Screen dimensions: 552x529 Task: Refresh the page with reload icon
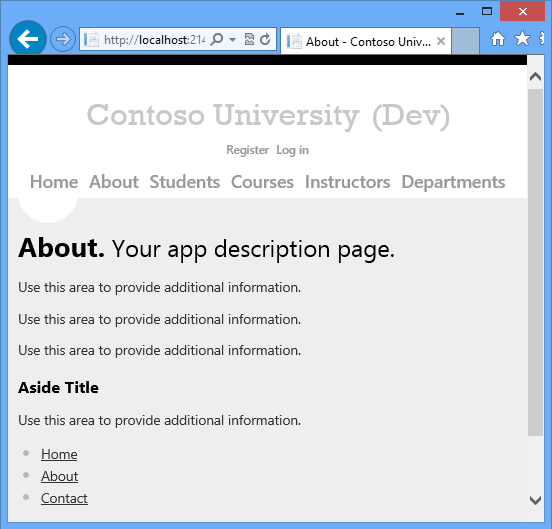pyautogui.click(x=265, y=39)
